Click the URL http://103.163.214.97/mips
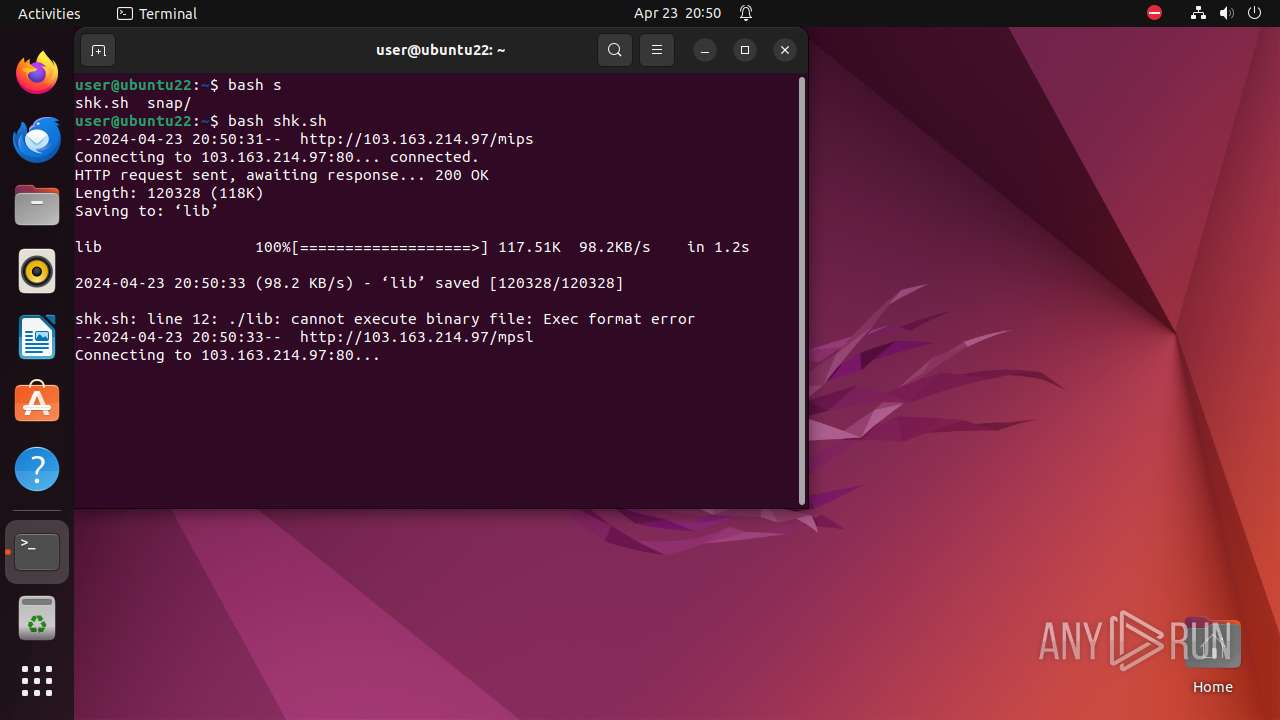The width and height of the screenshot is (1280, 720). [417, 139]
